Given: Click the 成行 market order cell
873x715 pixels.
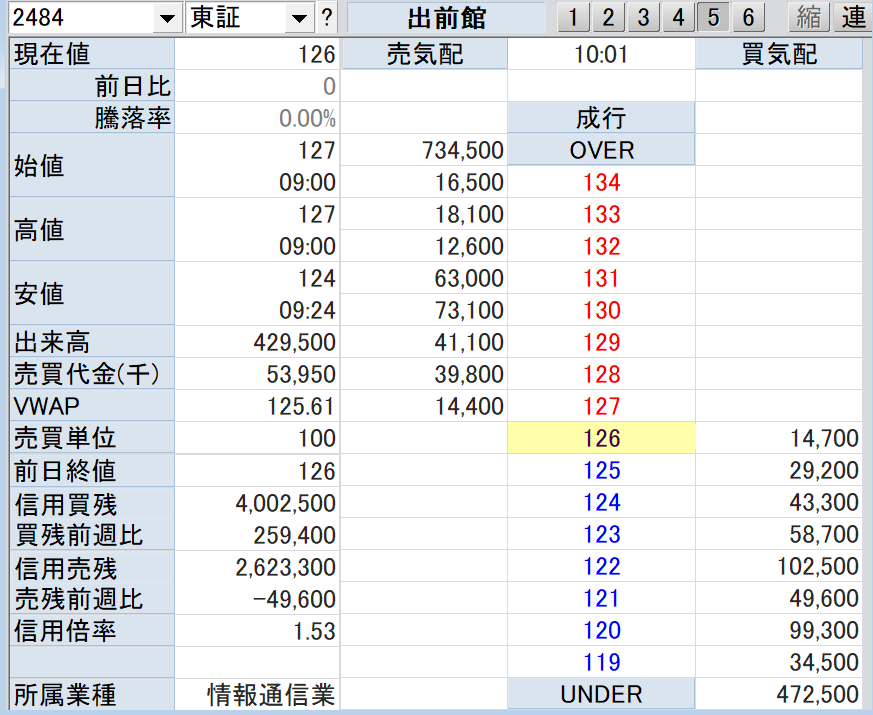Looking at the screenshot, I should click(x=601, y=118).
